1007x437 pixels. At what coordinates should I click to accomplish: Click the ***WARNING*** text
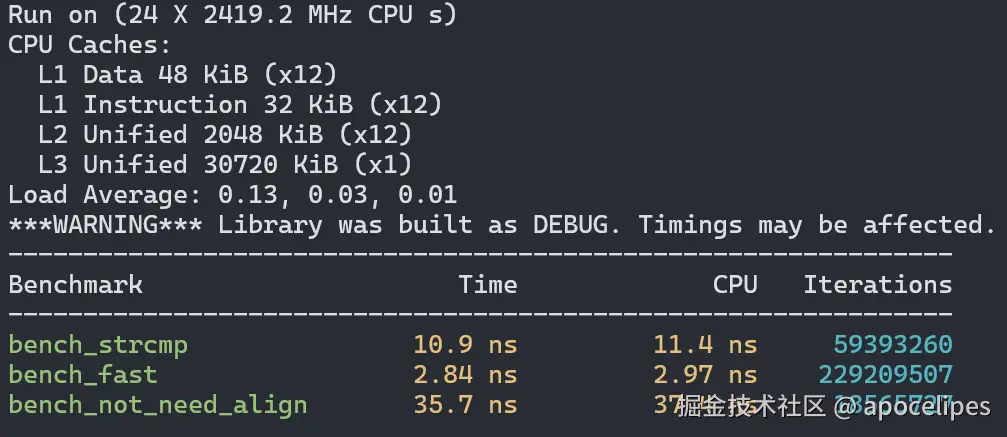tap(106, 225)
